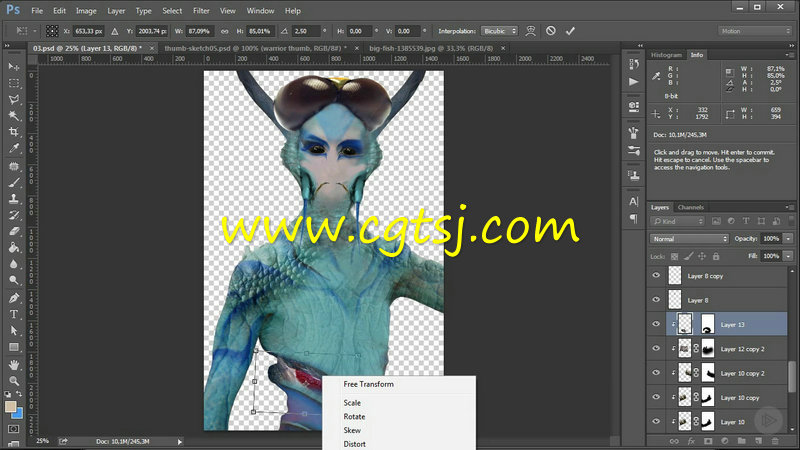The height and width of the screenshot is (450, 800).
Task: Toggle lock transparent pixels
Action: (x=674, y=256)
